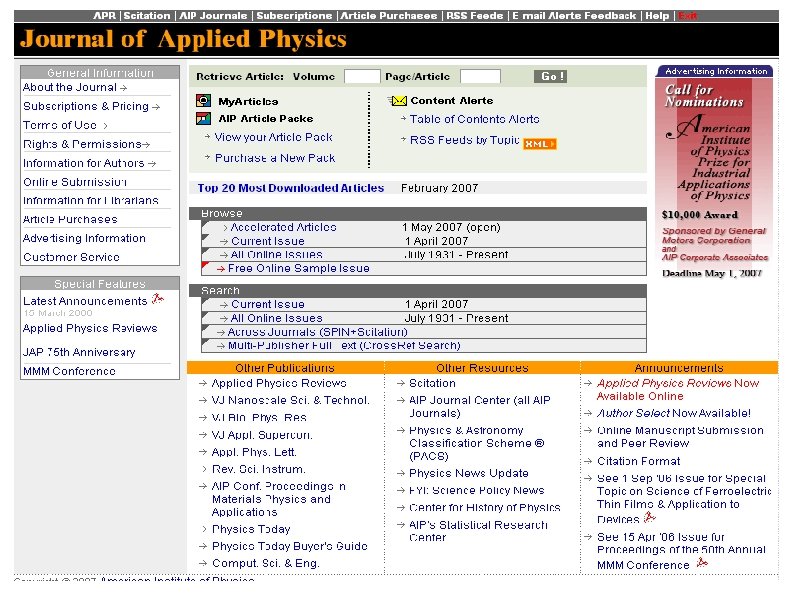
Task: Open VJ Nanoscale Sci. & Technol. link
Action: [291, 400]
